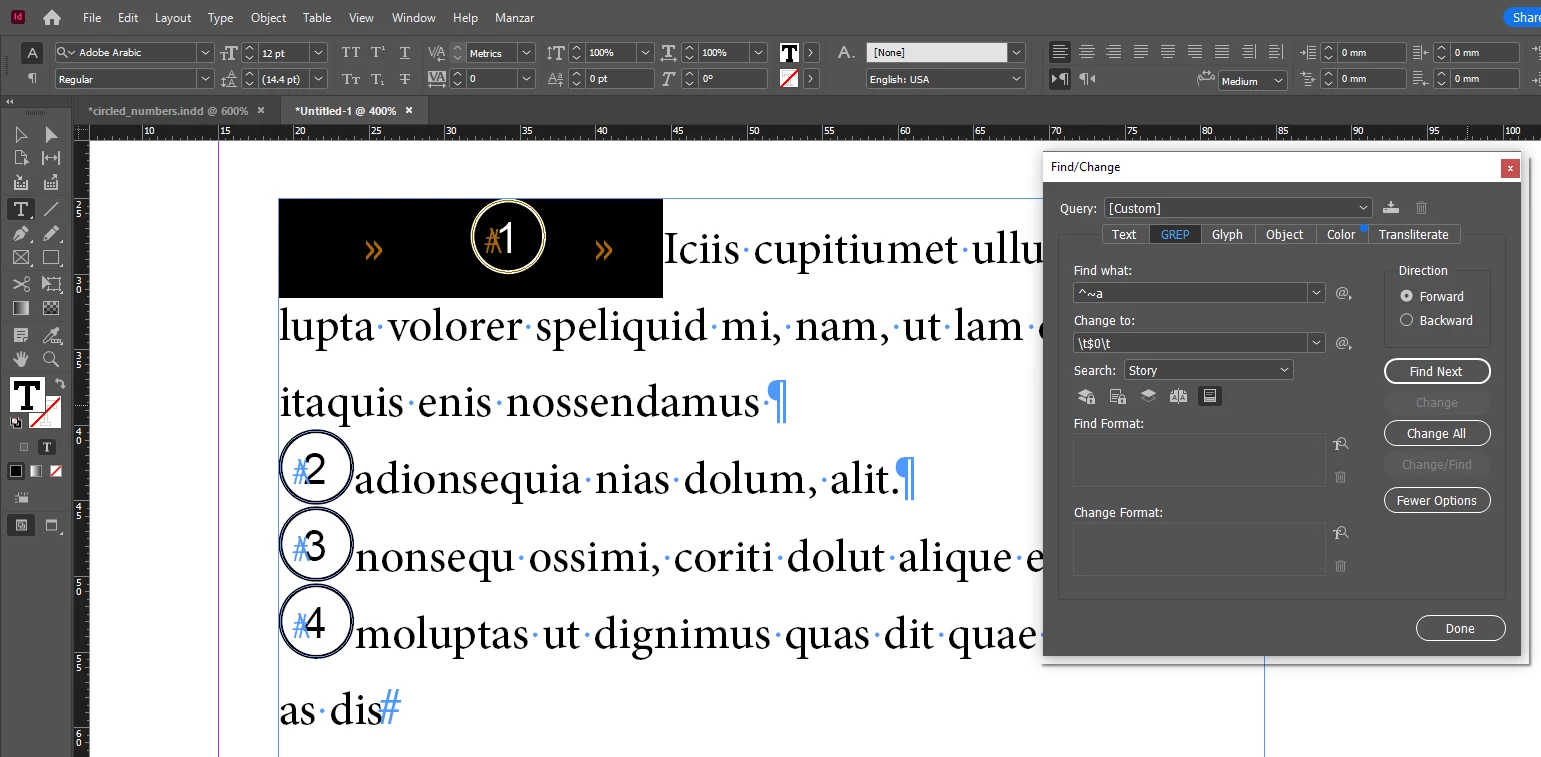Enable Left-to-Right Paragraph Direction

(x=1060, y=79)
